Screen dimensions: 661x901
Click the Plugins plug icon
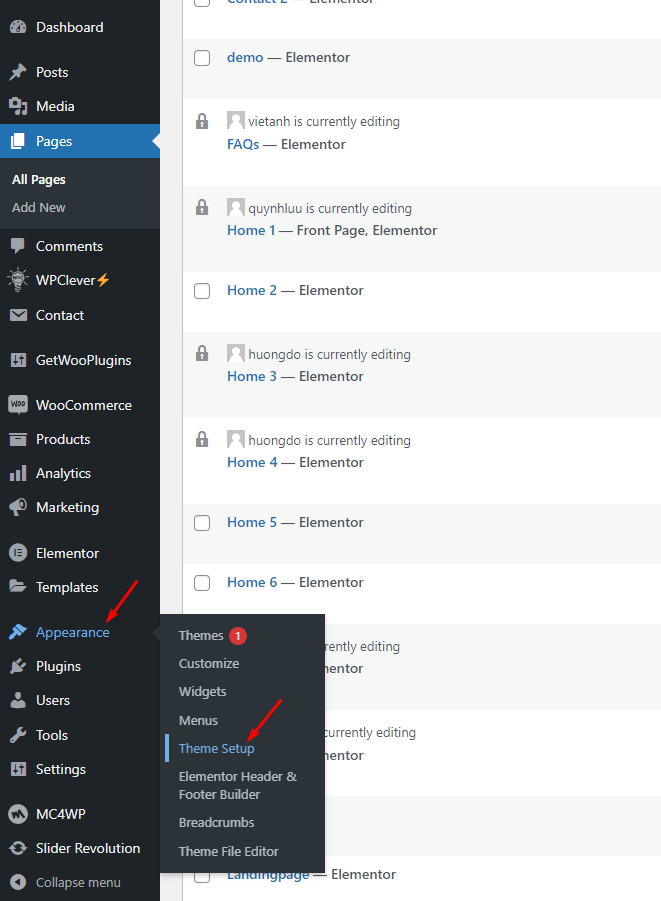(x=17, y=666)
